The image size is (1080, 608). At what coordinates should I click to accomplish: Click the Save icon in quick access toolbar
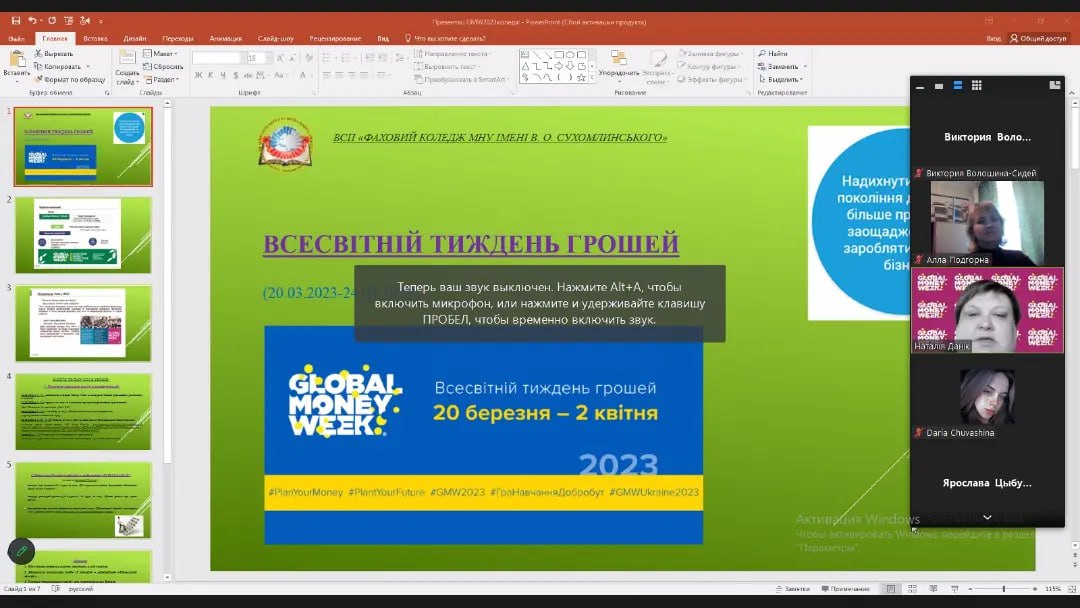point(15,21)
